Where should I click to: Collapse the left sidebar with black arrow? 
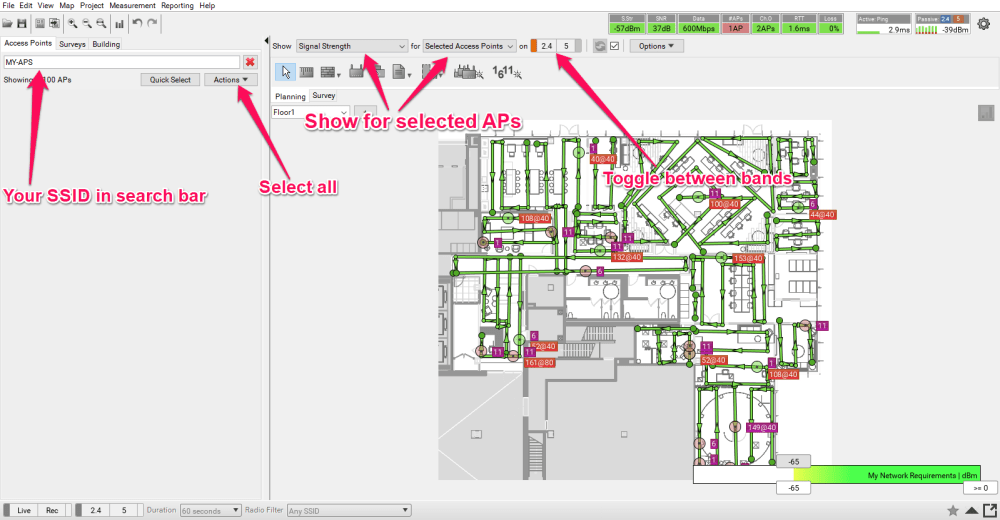coord(266,41)
